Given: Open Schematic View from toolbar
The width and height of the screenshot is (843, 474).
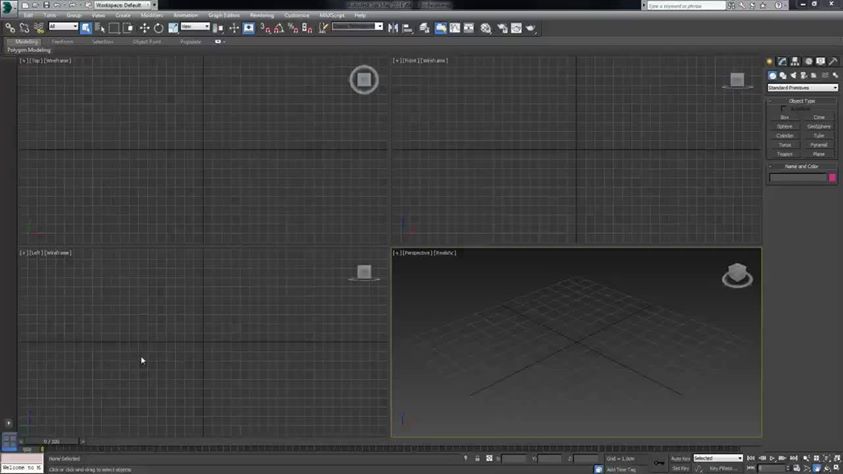Looking at the screenshot, I should pyautogui.click(x=469, y=28).
